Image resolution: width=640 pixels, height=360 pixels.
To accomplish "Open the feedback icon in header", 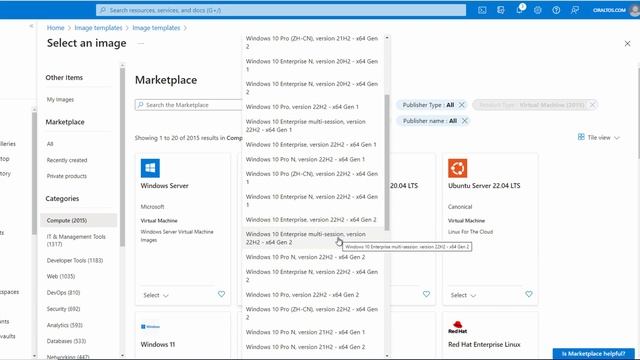I will tap(575, 10).
